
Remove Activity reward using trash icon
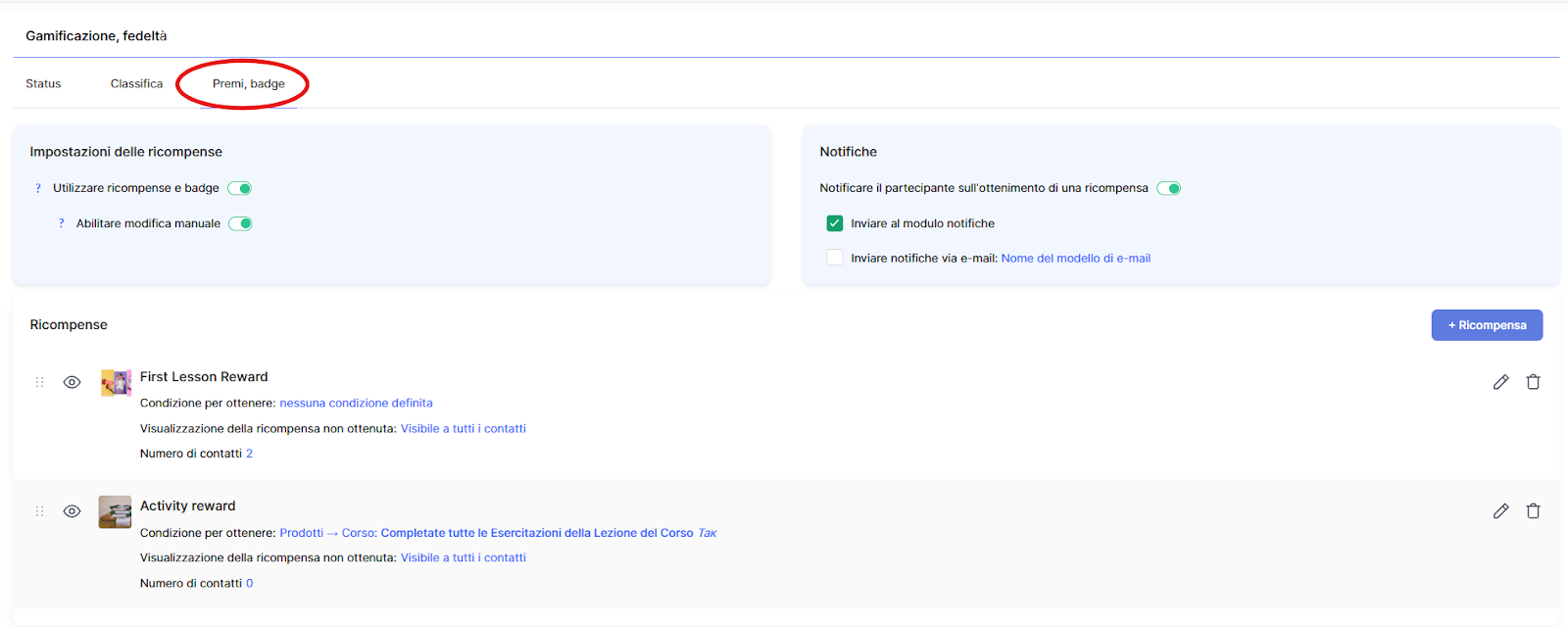(x=1533, y=511)
